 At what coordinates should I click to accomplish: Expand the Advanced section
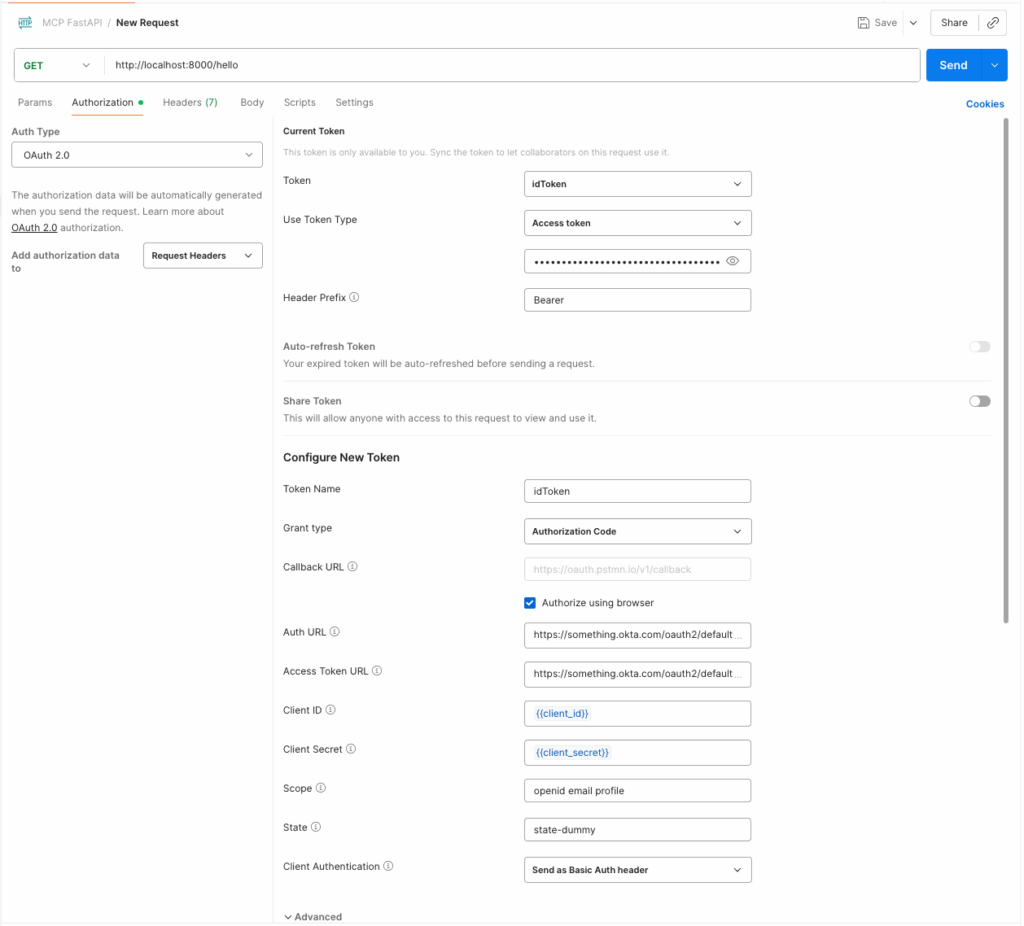pyautogui.click(x=313, y=916)
